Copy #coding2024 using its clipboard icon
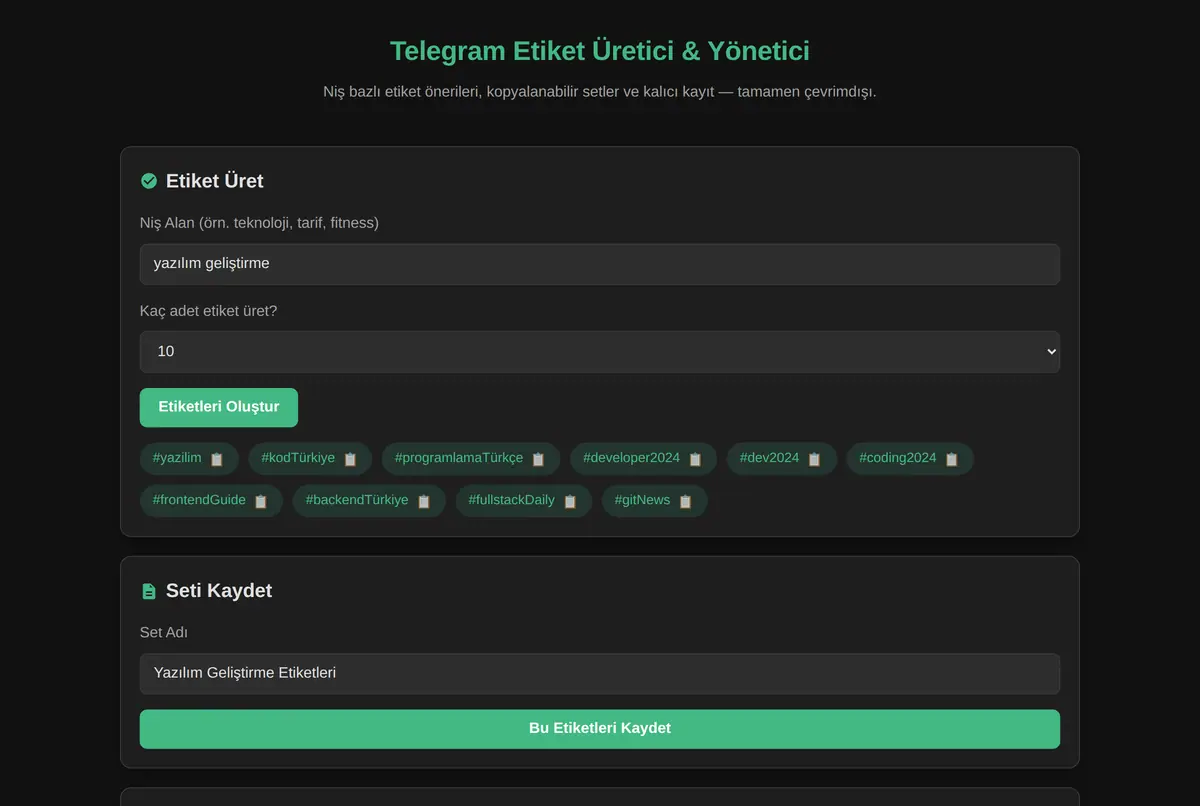Viewport: 1200px width, 806px height. coord(952,459)
